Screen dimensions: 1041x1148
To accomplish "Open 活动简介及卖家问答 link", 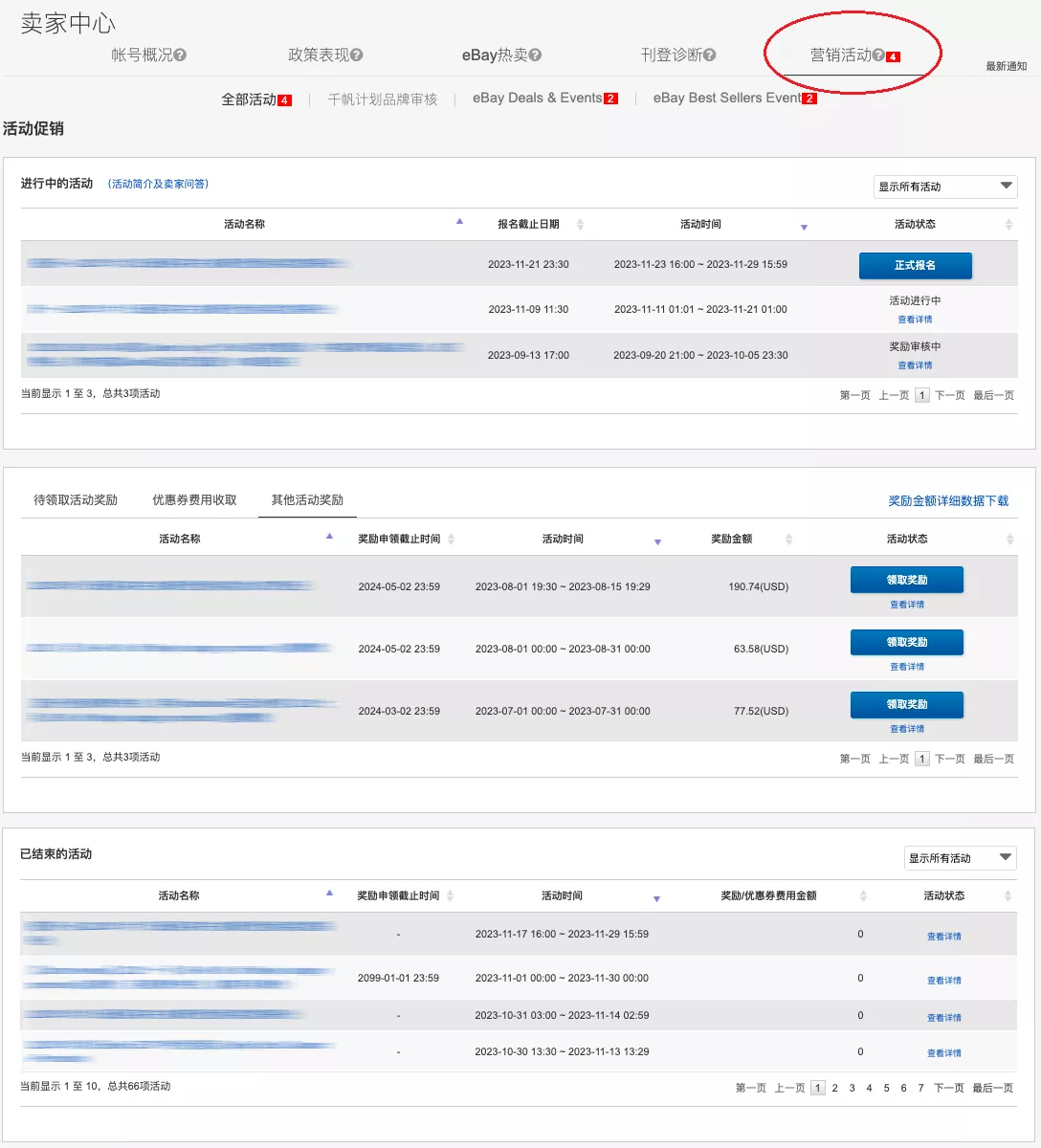I will click(158, 184).
